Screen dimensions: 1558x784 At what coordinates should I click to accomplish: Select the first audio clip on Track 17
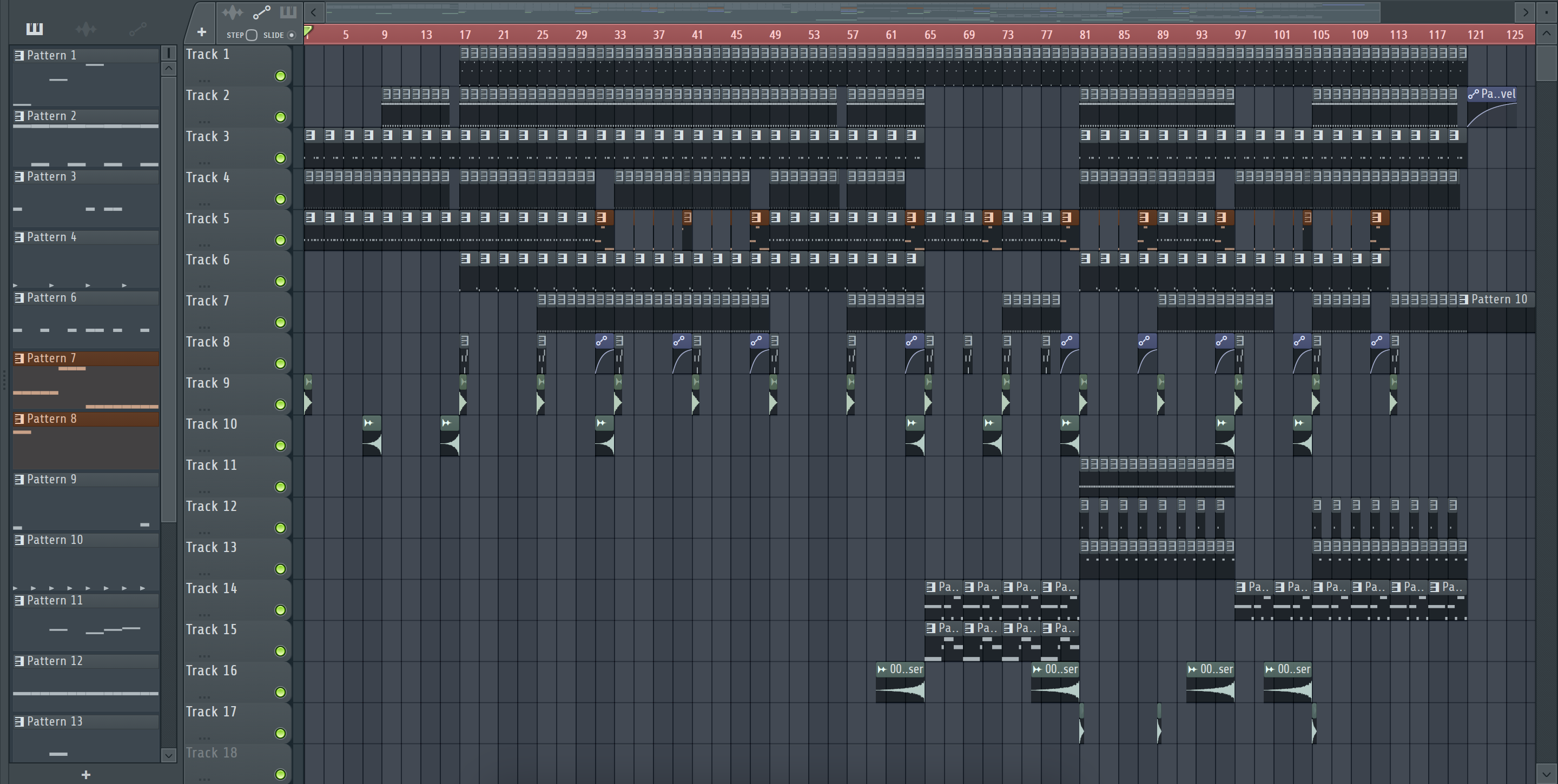pyautogui.click(x=1081, y=723)
